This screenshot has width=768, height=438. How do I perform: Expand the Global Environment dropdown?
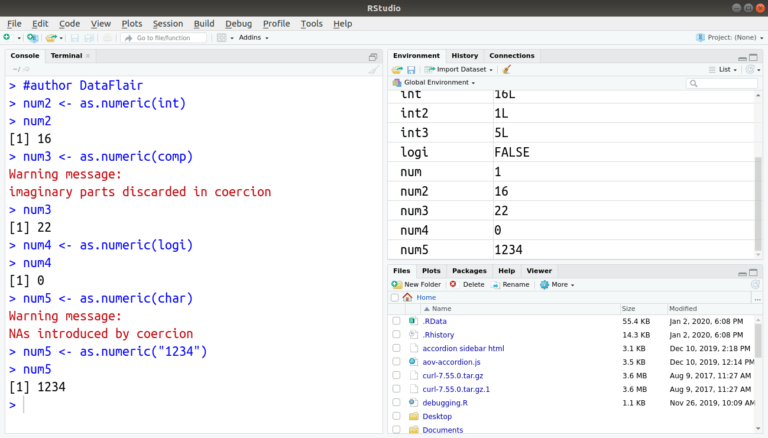(x=435, y=83)
